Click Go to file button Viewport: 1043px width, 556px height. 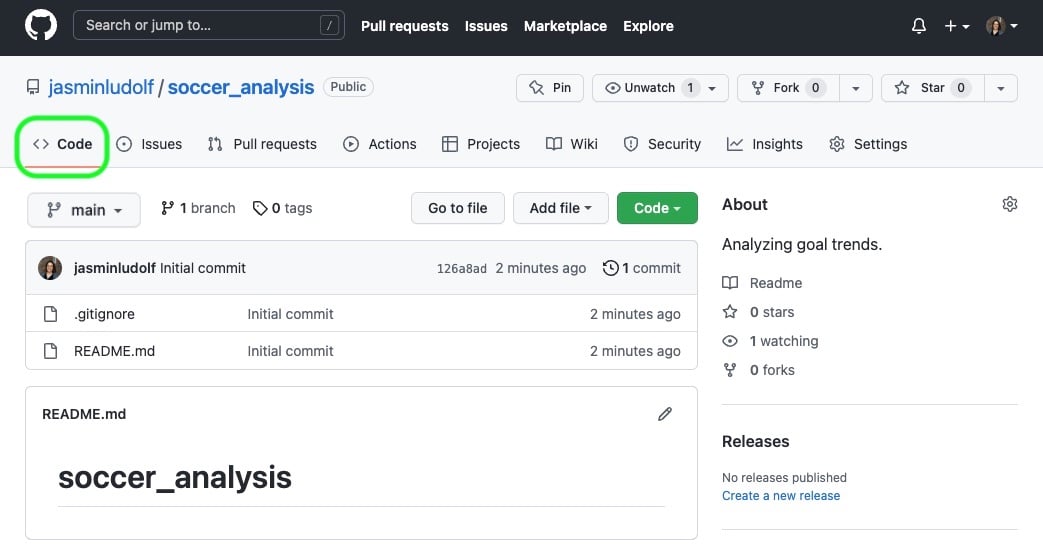[458, 208]
